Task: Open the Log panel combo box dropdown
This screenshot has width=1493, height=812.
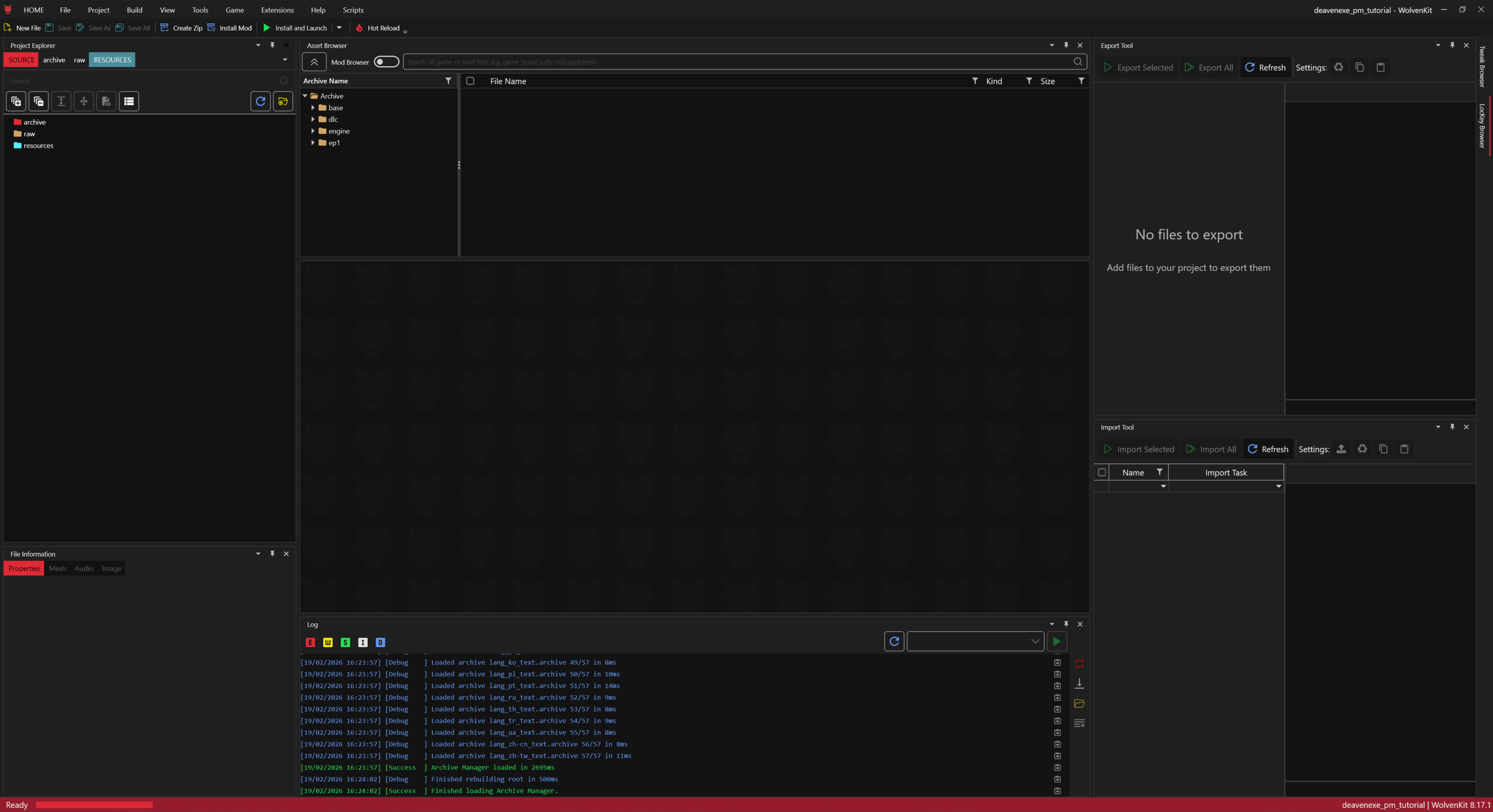Action: point(1034,641)
